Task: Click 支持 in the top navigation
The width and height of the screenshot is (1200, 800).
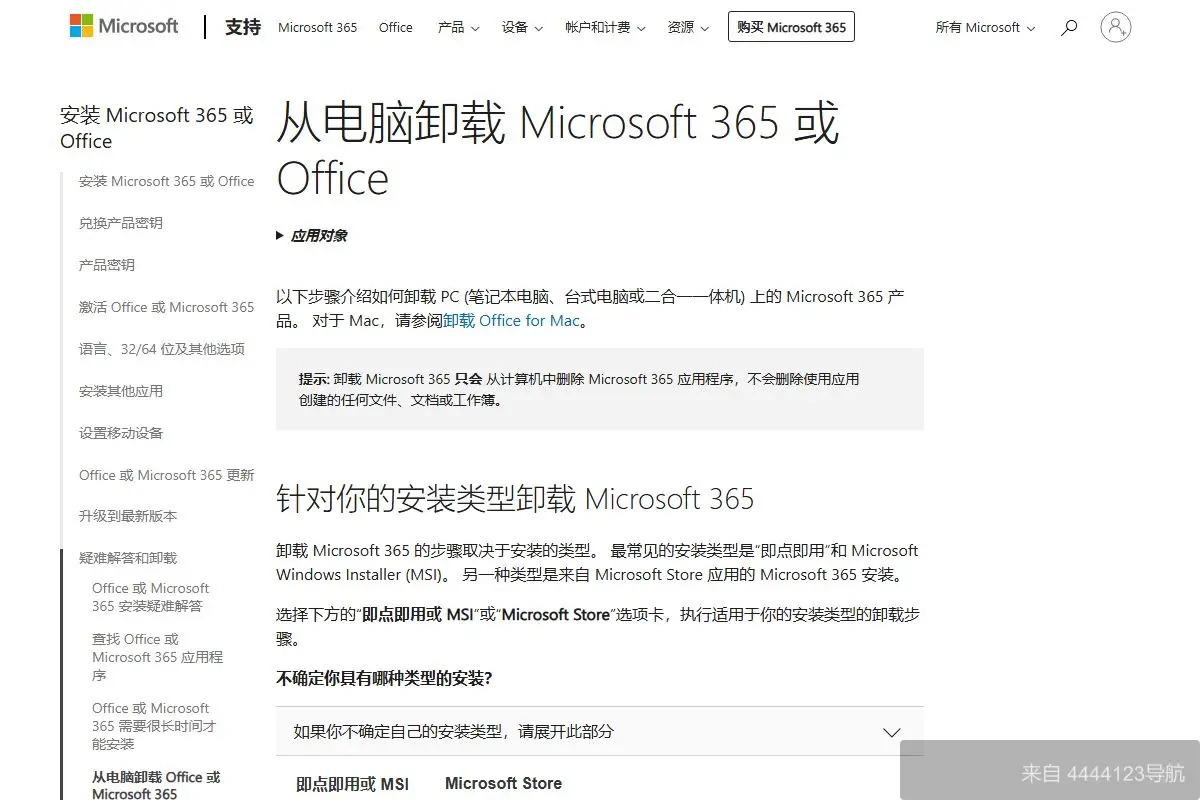Action: tap(241, 28)
